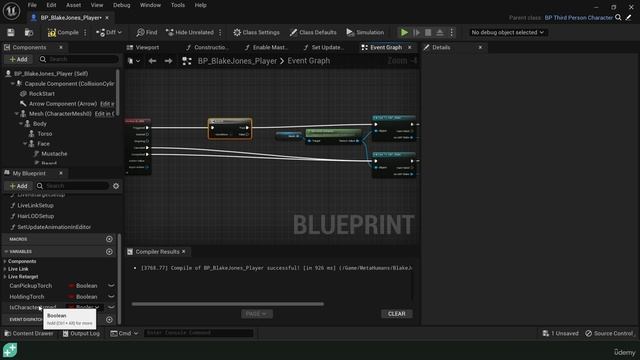
Task: Compile the blueprint
Action: 63,32
